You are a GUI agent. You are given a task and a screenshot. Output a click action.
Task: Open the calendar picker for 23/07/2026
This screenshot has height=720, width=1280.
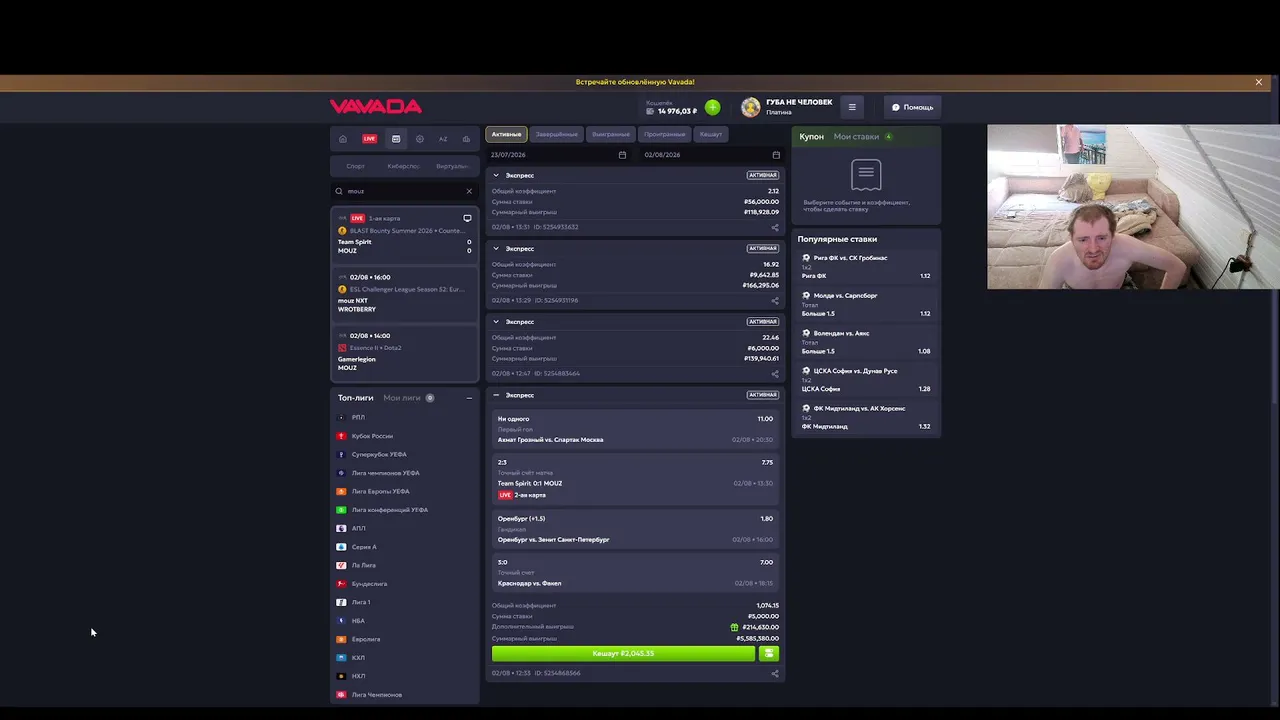coord(622,155)
